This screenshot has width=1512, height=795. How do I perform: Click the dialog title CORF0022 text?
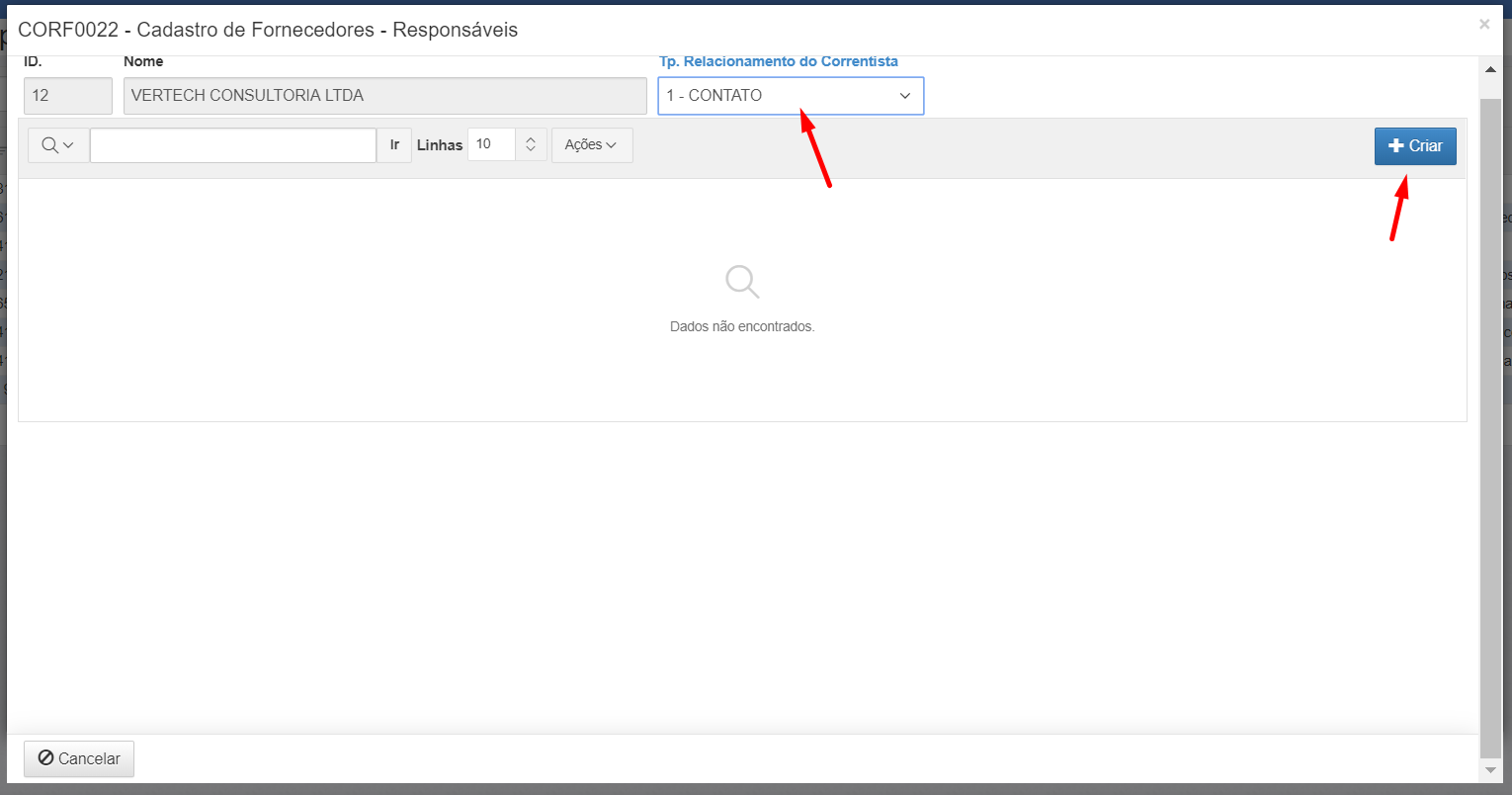coord(268,30)
